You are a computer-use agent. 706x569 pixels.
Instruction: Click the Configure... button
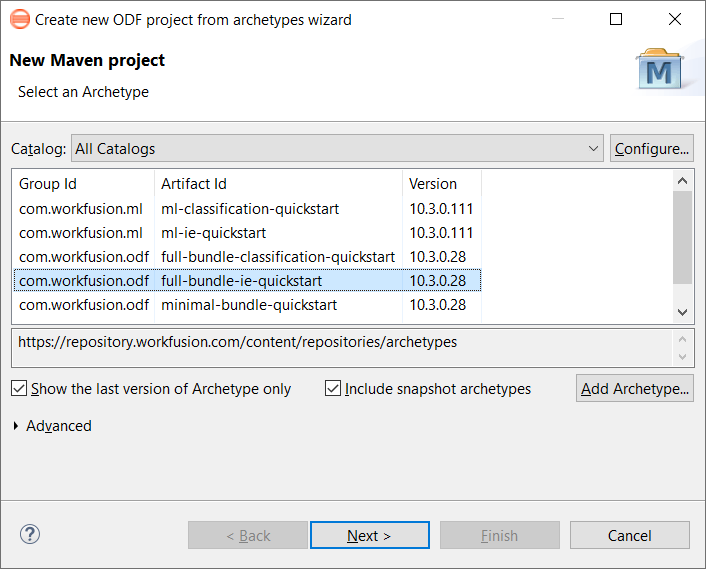(x=652, y=148)
